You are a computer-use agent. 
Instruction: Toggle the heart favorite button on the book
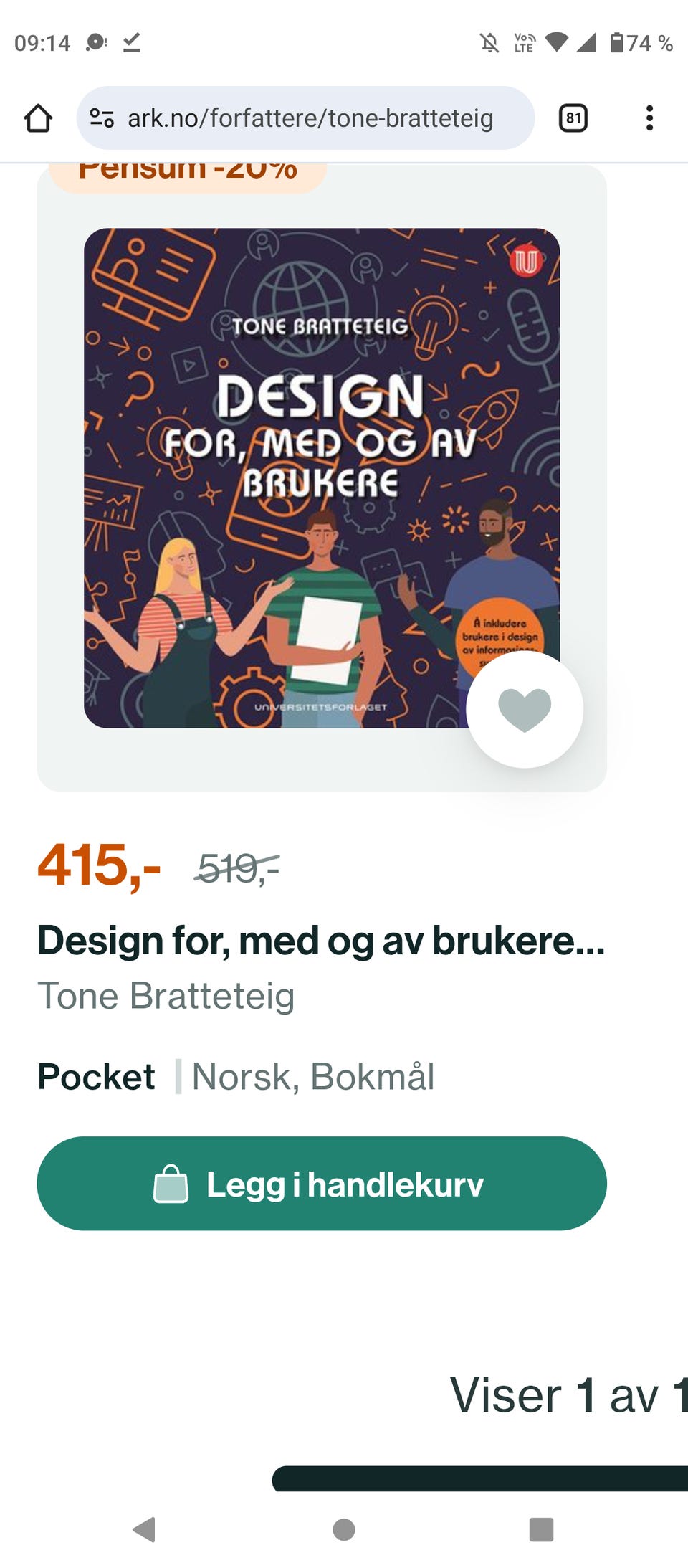(x=525, y=709)
